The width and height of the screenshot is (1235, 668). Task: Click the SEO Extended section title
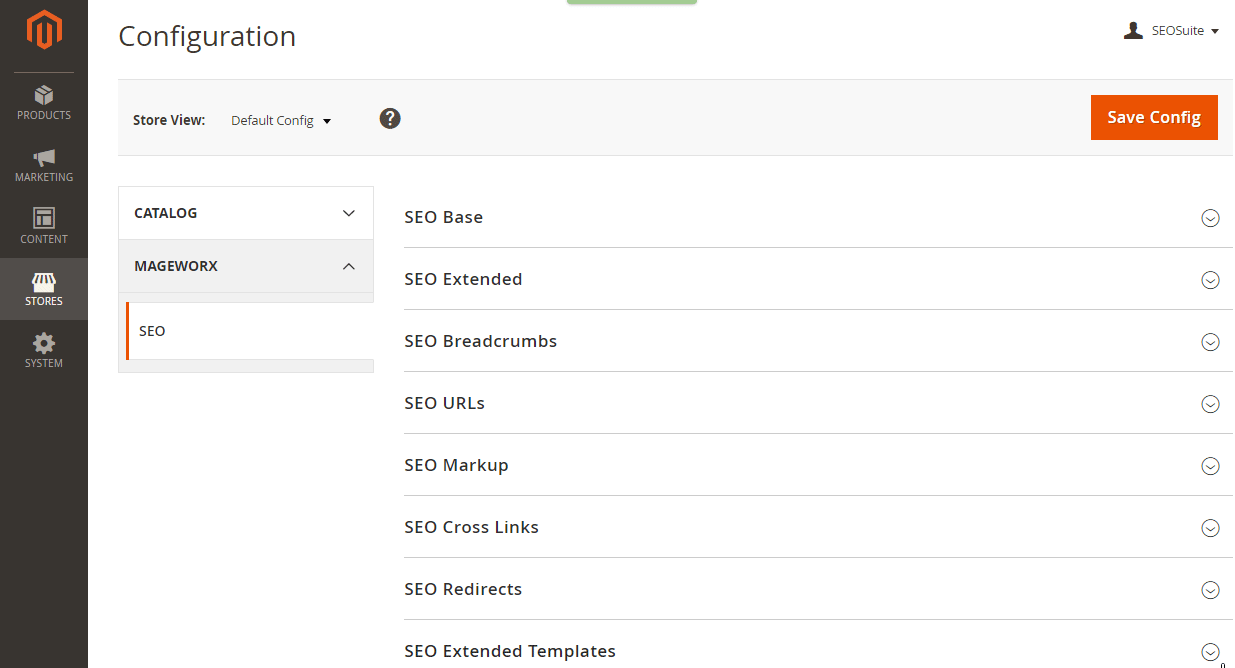coord(463,279)
